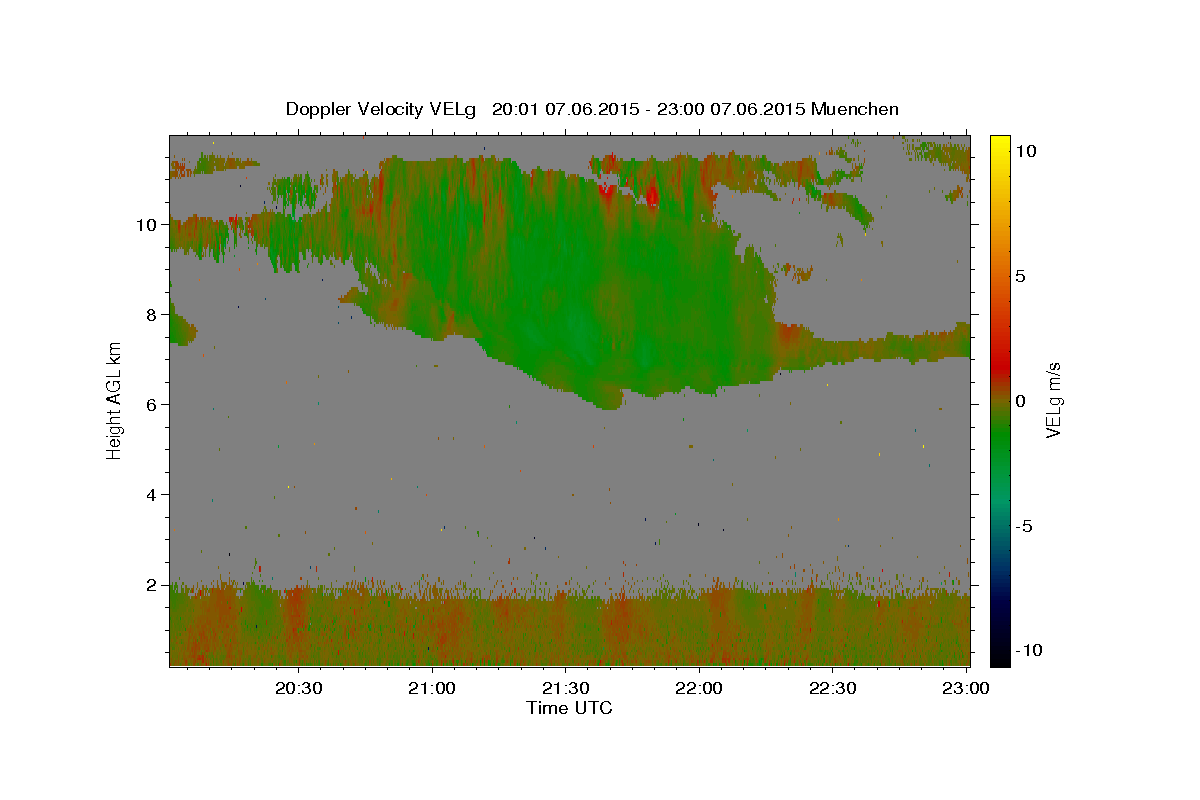Screen dimensions: 1200x800
Task: Click the 22:30 time tick label
Action: (833, 688)
